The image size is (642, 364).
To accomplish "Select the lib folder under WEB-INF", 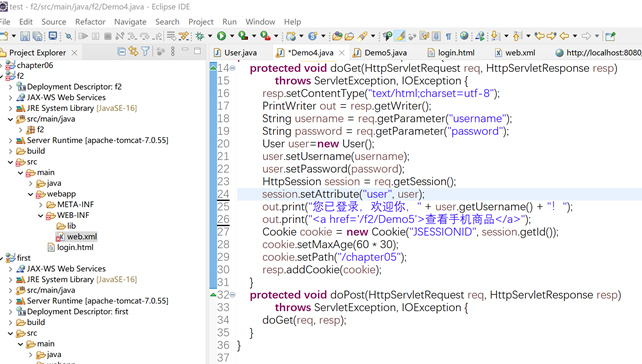I will click(x=71, y=226).
